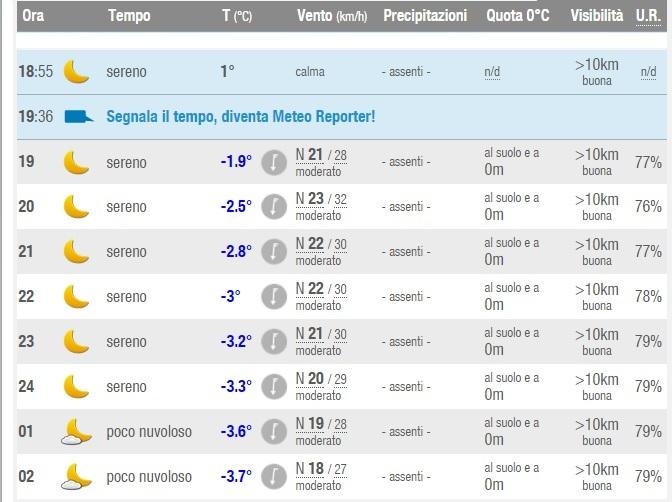The image size is (672, 502).
Task: Click the 'Visibilità' column header
Action: 596,16
